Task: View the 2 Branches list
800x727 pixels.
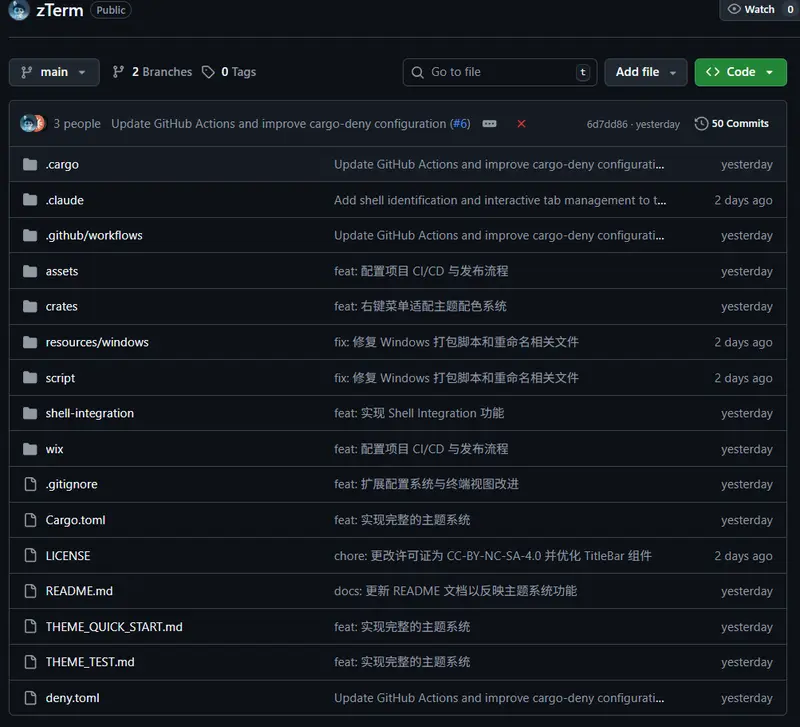Action: (x=152, y=72)
